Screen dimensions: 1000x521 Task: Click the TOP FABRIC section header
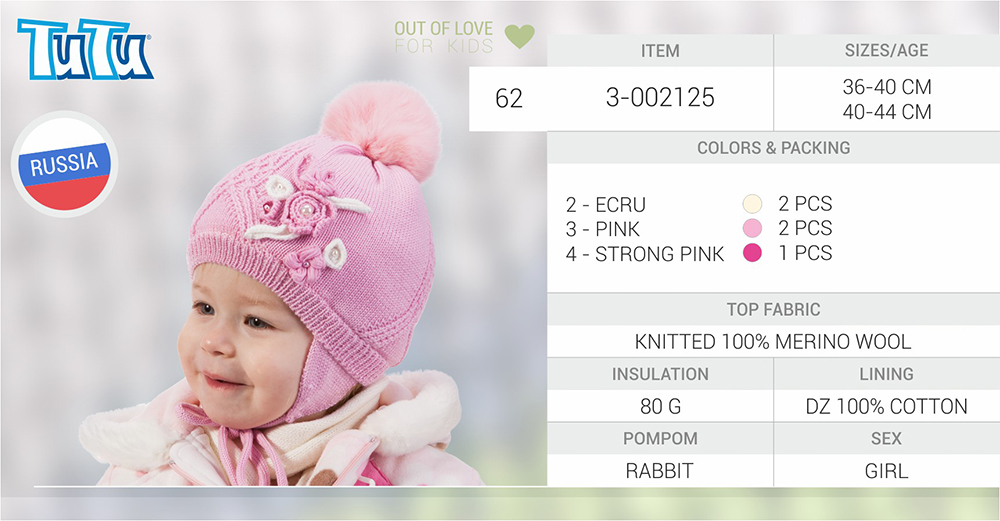(774, 309)
